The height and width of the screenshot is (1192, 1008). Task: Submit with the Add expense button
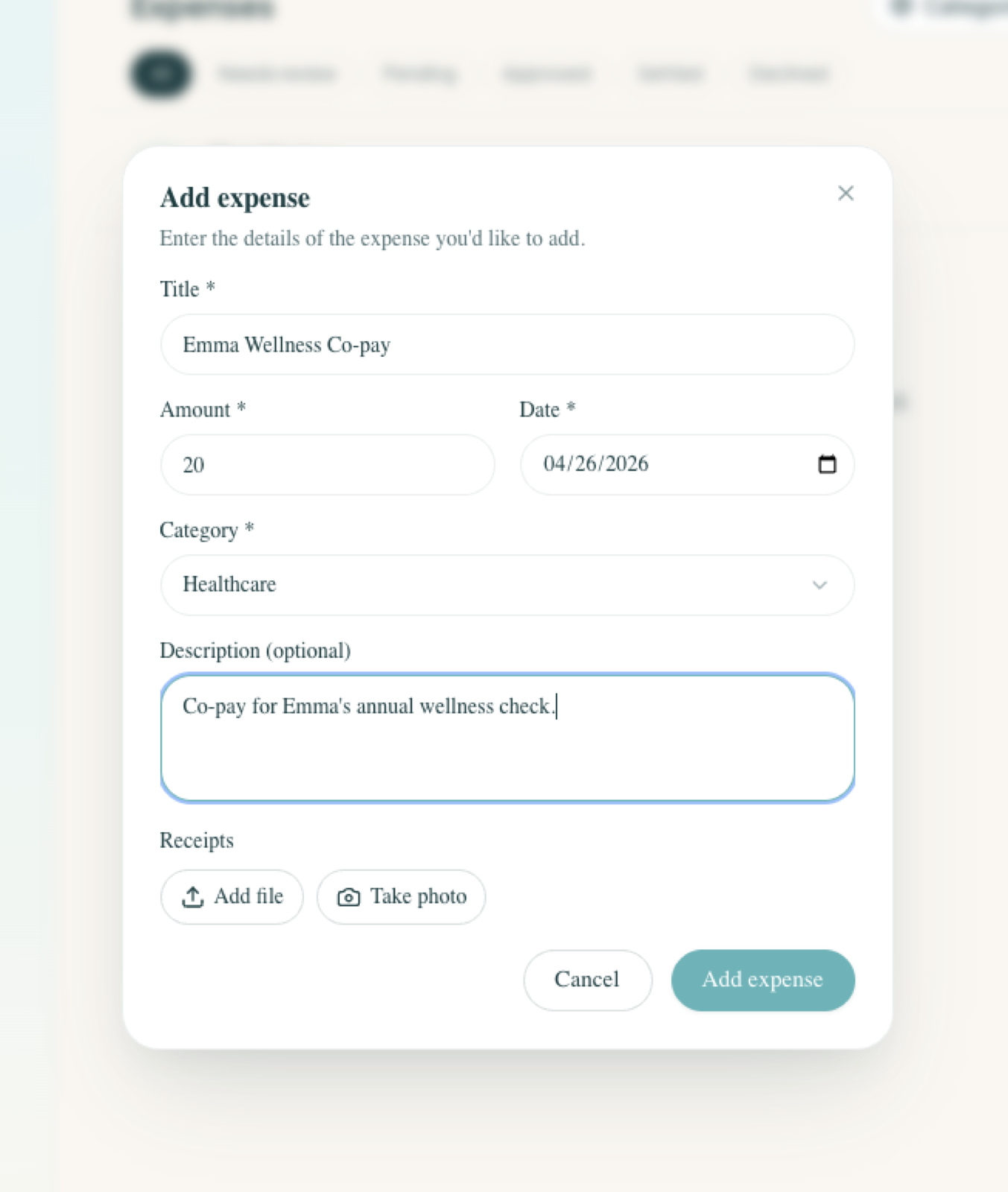coord(762,980)
